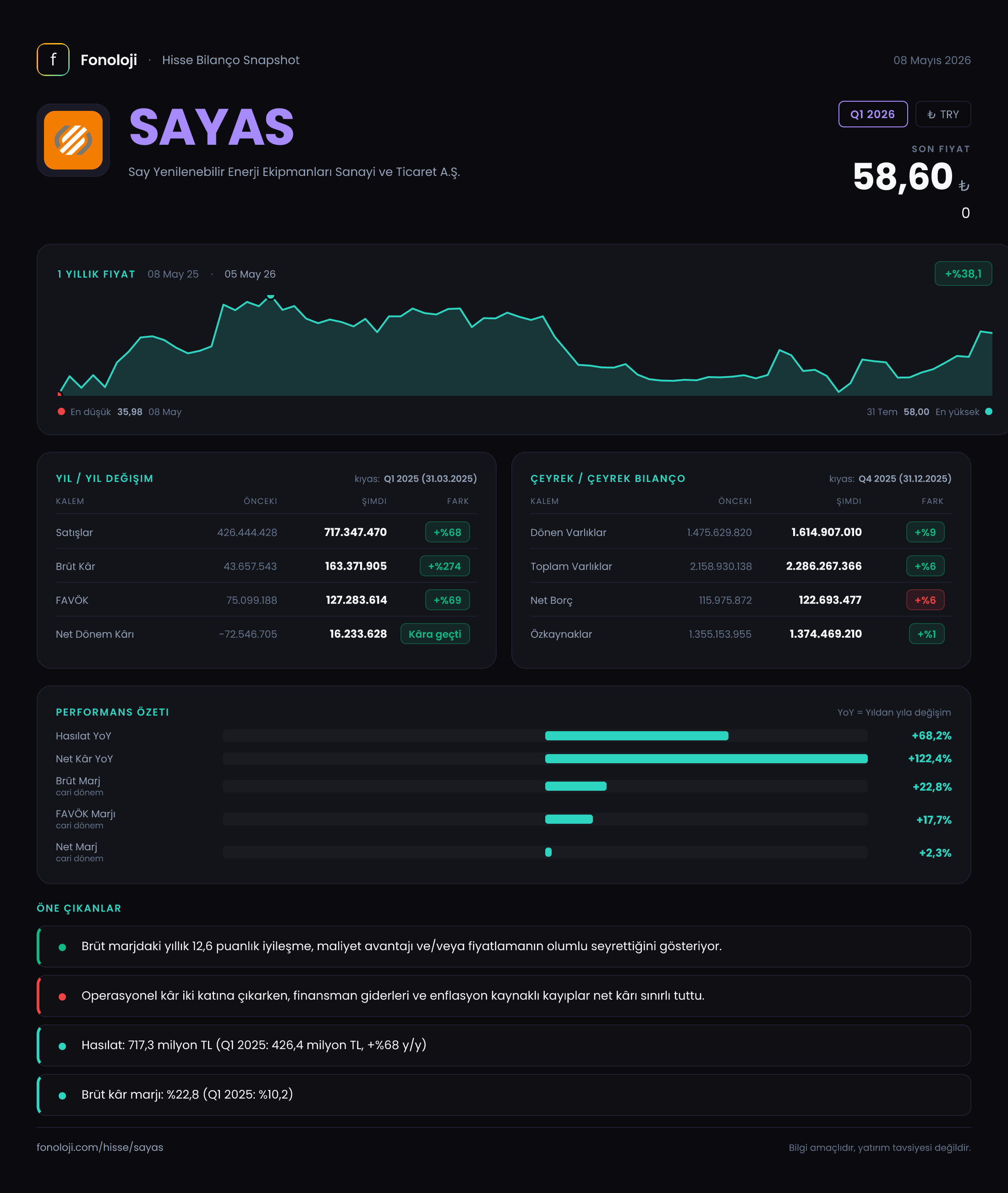Click the Net Kâr YoY progress bar
1008x1193 pixels.
click(x=545, y=759)
